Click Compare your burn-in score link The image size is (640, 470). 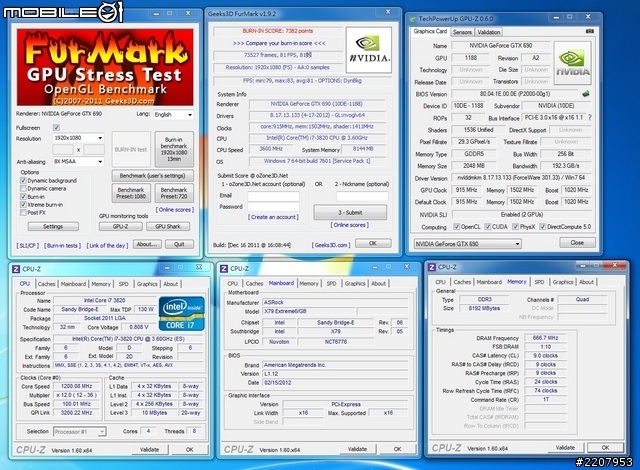point(279,43)
